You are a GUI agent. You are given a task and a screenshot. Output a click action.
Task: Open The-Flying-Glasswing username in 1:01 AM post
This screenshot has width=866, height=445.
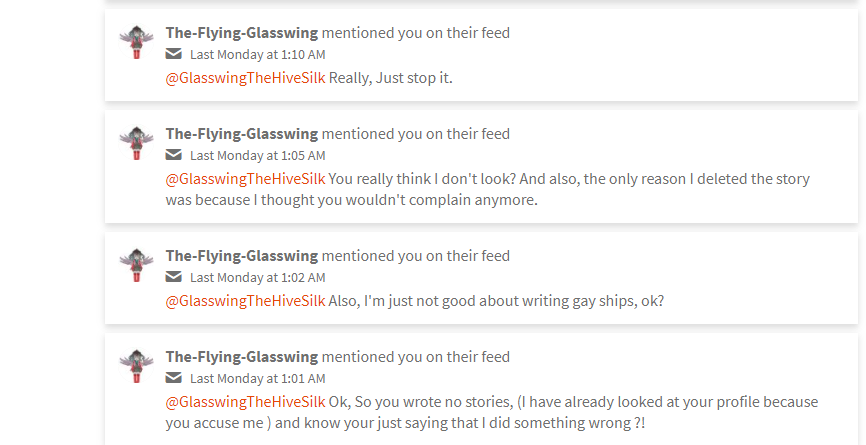point(241,357)
